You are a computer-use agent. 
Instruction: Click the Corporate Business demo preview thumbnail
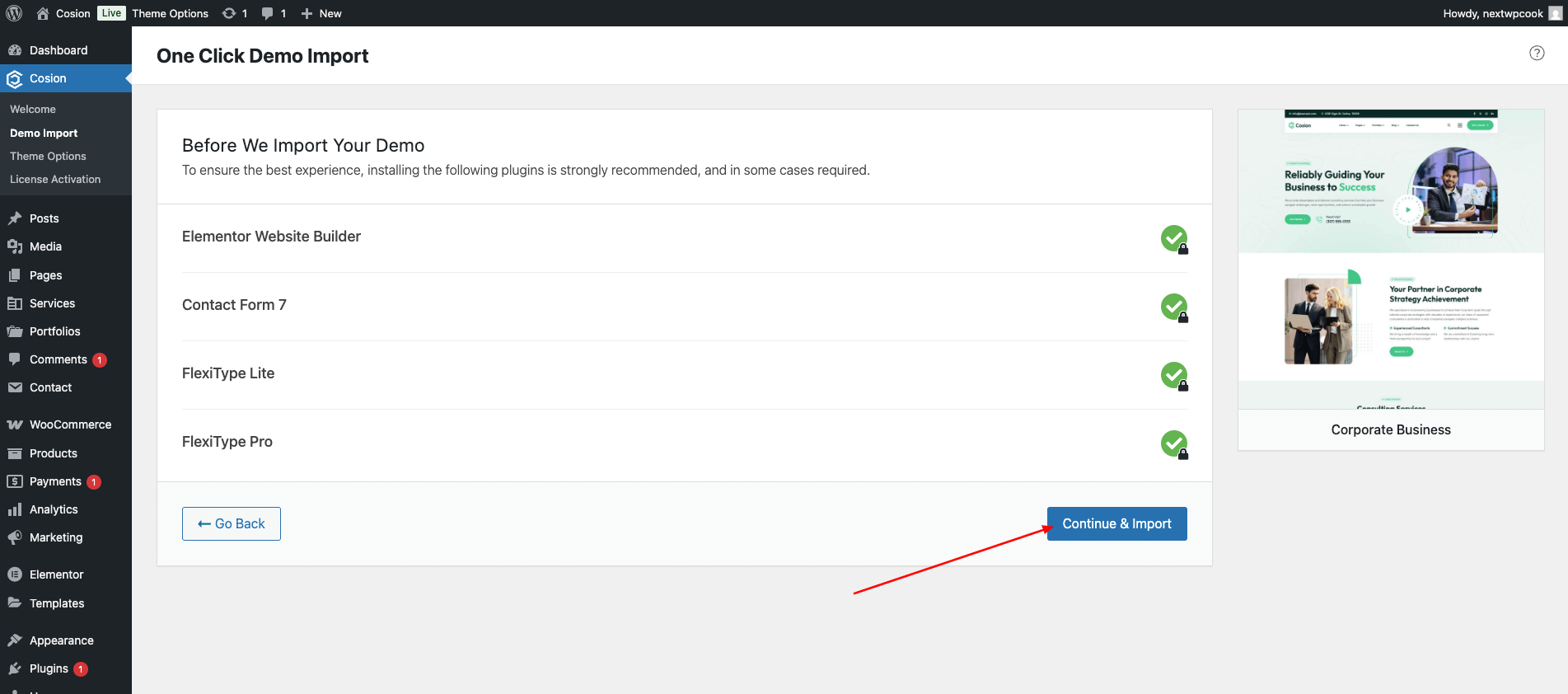click(x=1391, y=259)
